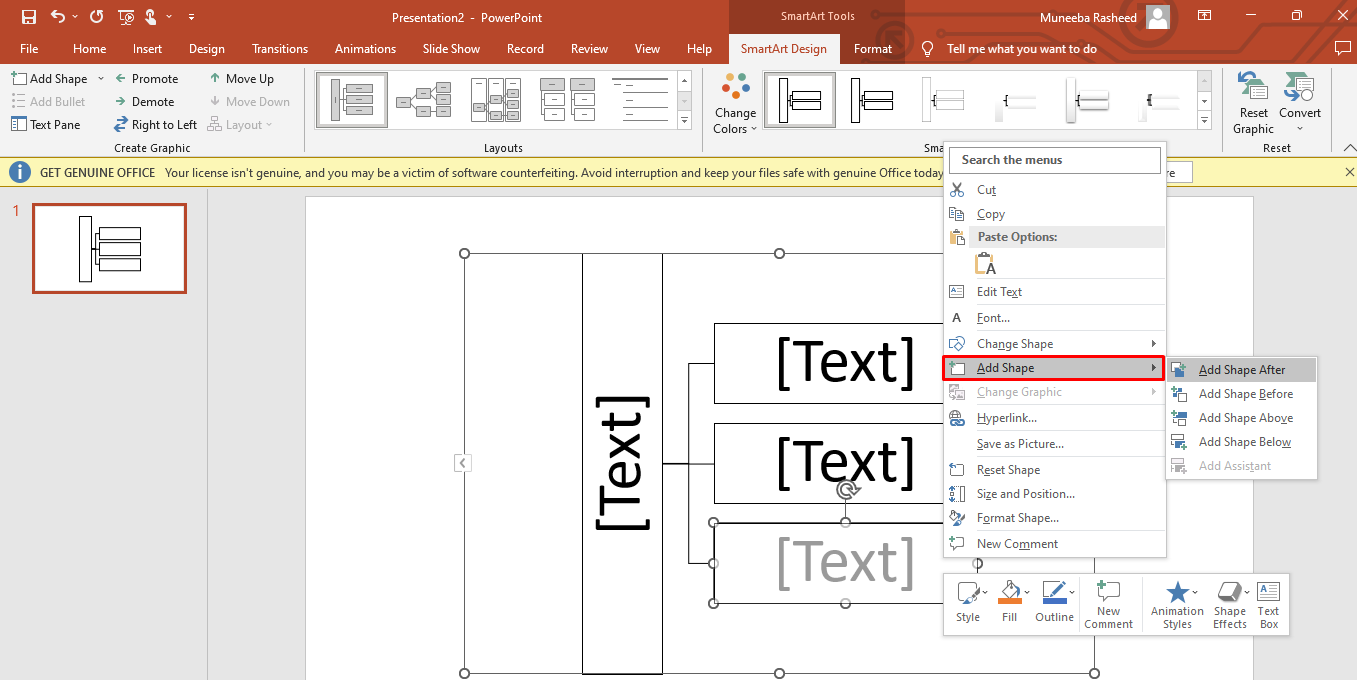The image size is (1357, 680).
Task: Expand Change Shape submenu
Action: (1055, 343)
